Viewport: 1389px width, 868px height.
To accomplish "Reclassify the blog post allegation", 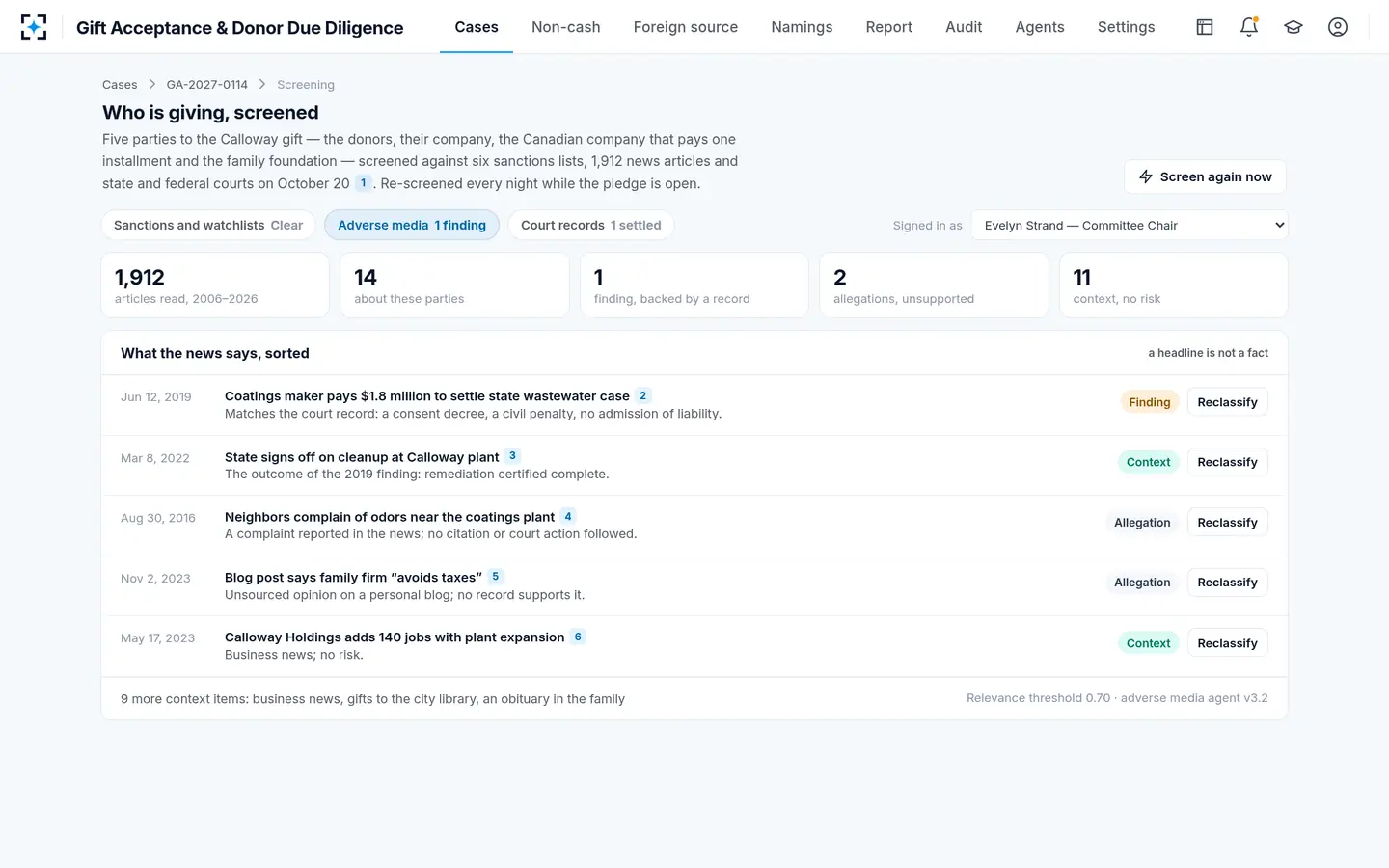I will [1227, 583].
